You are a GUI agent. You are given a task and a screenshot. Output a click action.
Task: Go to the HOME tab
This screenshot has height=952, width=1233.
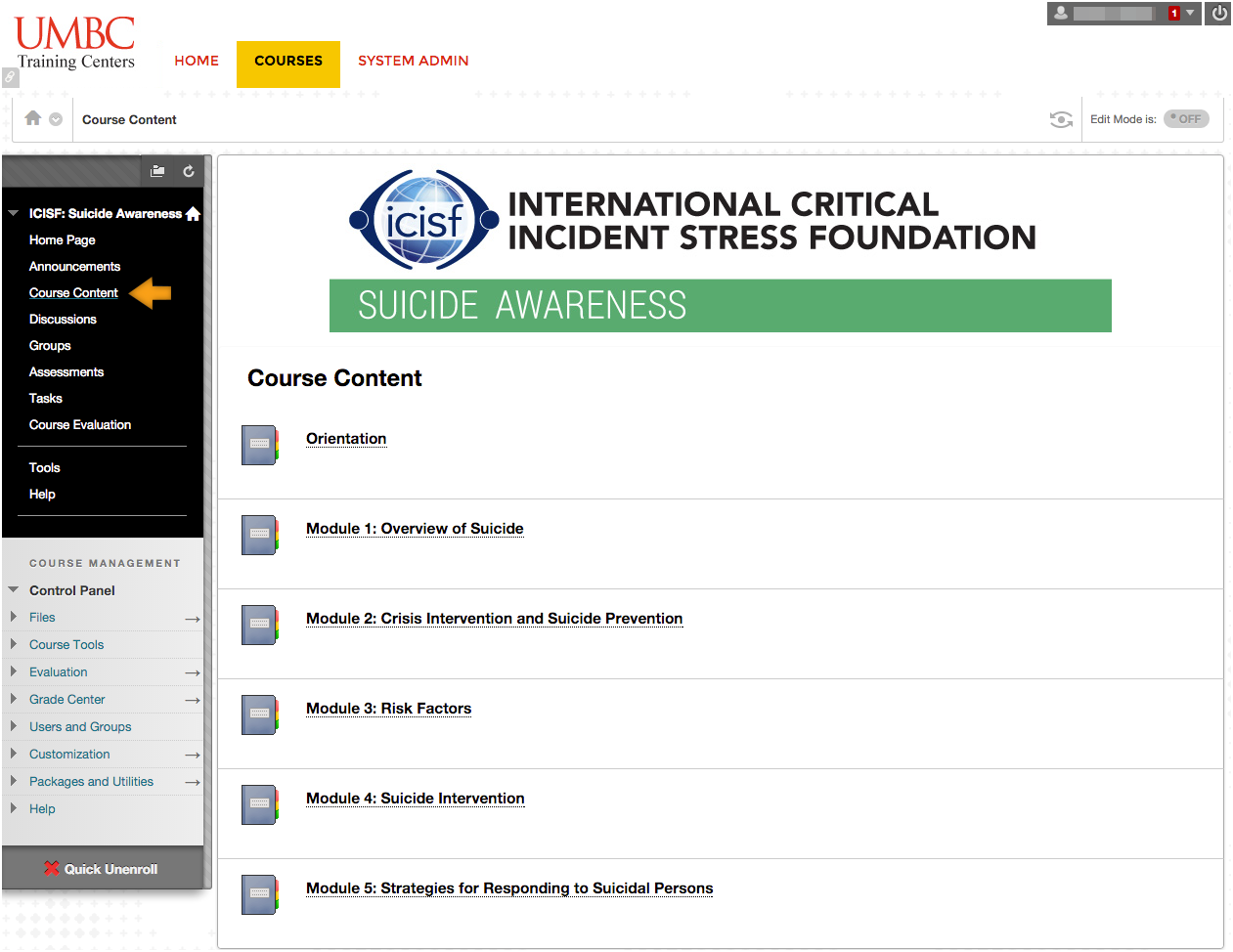point(197,61)
